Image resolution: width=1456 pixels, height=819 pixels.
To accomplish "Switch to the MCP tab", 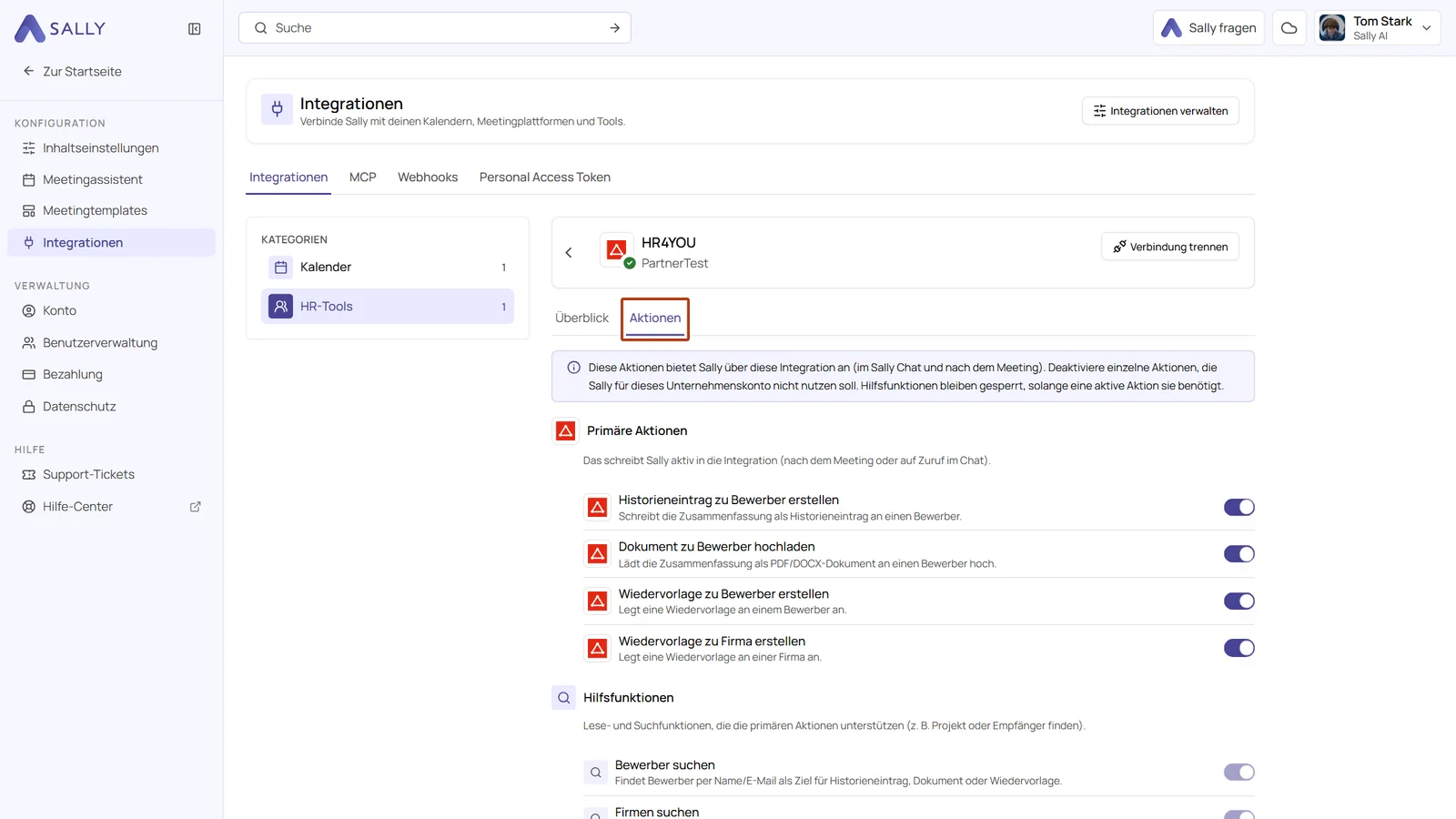I will 362,177.
